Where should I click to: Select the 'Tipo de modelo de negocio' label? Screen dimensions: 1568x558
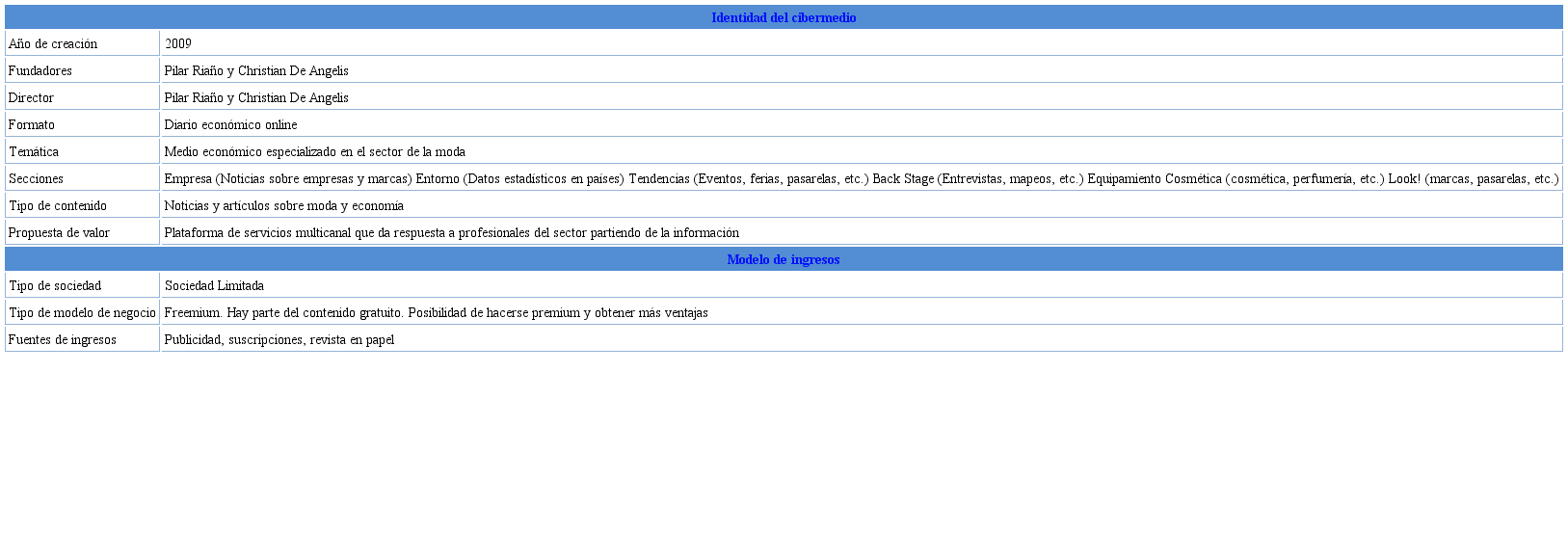tap(82, 312)
